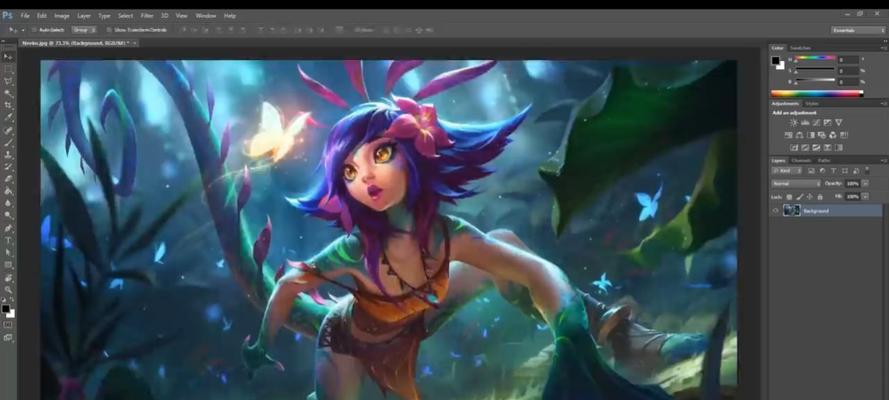Select the Blur tool
Viewport: 889px width, 400px height.
pos(9,203)
